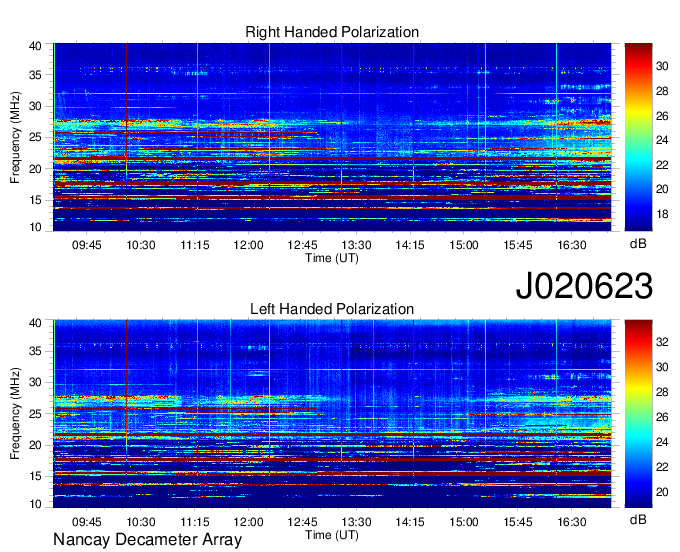Click the 32 dB value on left-handed color bar
This screenshot has height=552, width=680.
[662, 342]
